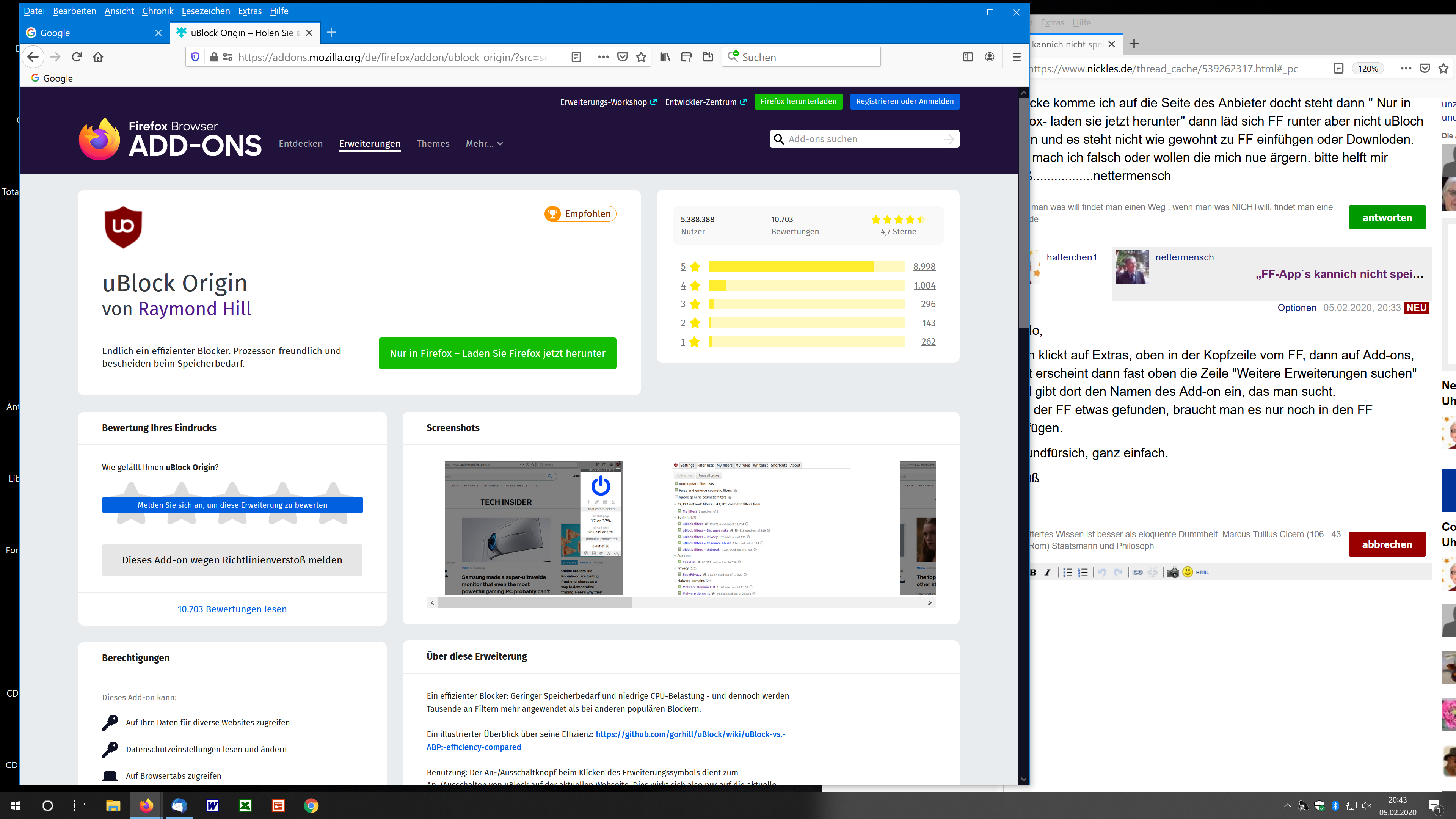This screenshot has width=1456, height=819.
Task: Submit add-on search arrow button
Action: point(949,139)
